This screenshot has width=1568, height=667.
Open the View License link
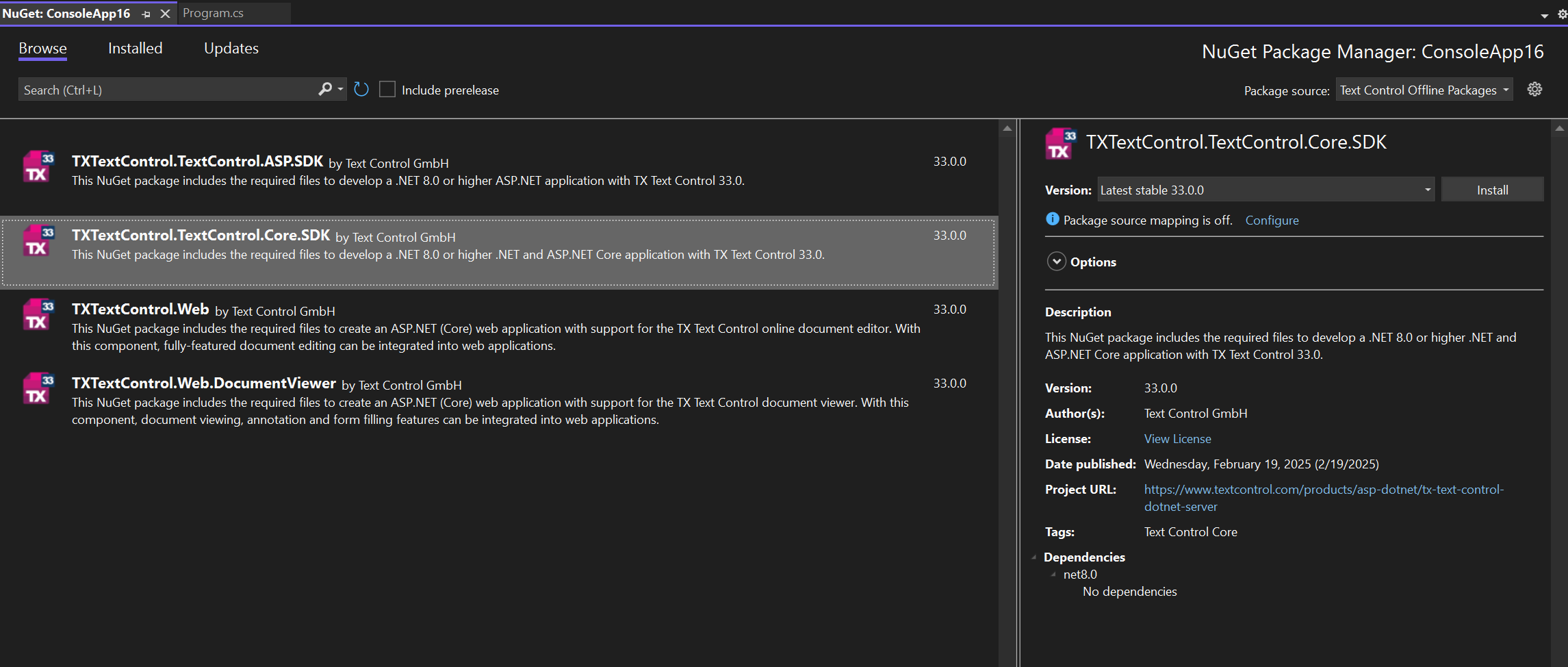pos(1177,439)
